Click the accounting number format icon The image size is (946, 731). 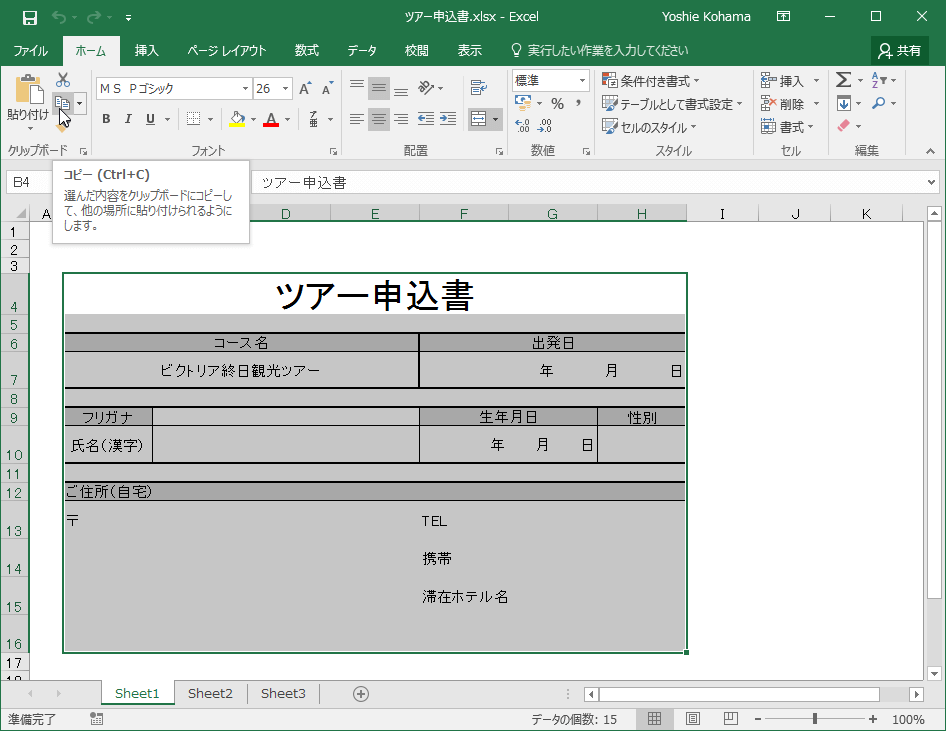[522, 103]
